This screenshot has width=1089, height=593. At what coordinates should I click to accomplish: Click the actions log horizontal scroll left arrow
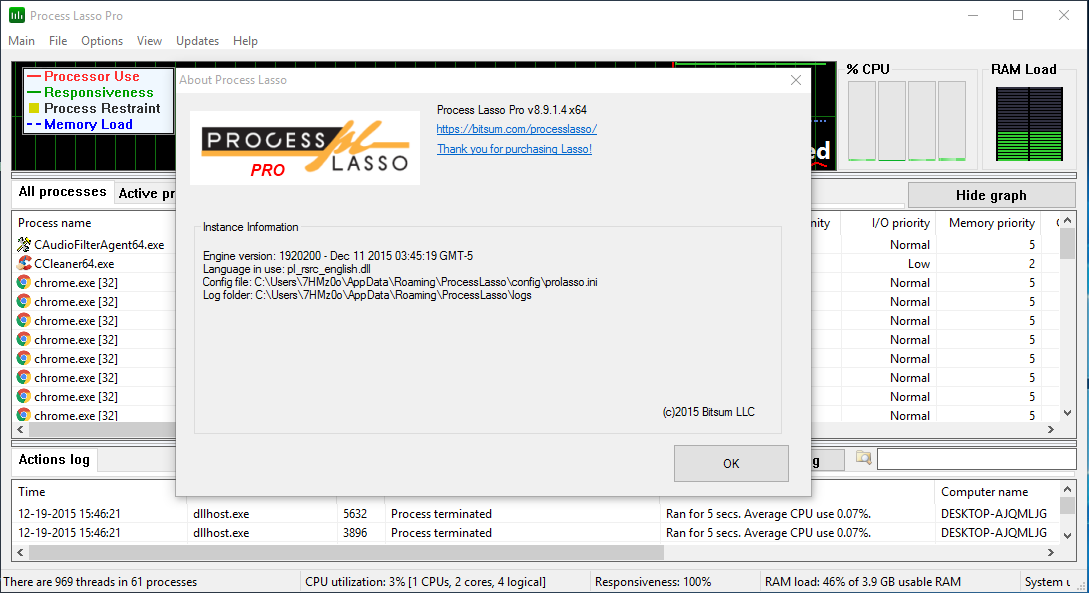click(x=20, y=553)
